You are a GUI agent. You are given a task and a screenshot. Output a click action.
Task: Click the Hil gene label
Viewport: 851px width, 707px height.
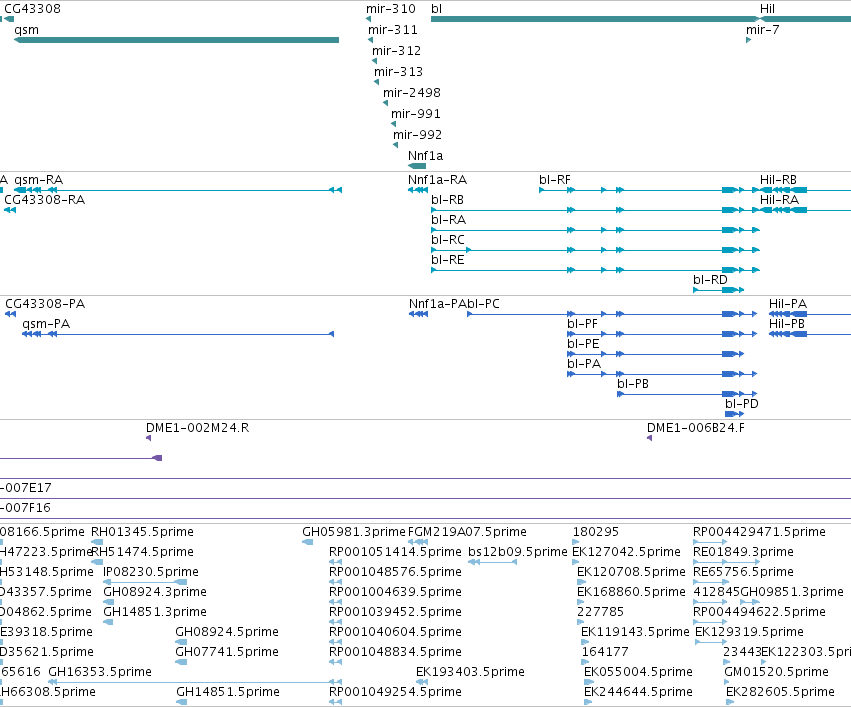point(767,9)
